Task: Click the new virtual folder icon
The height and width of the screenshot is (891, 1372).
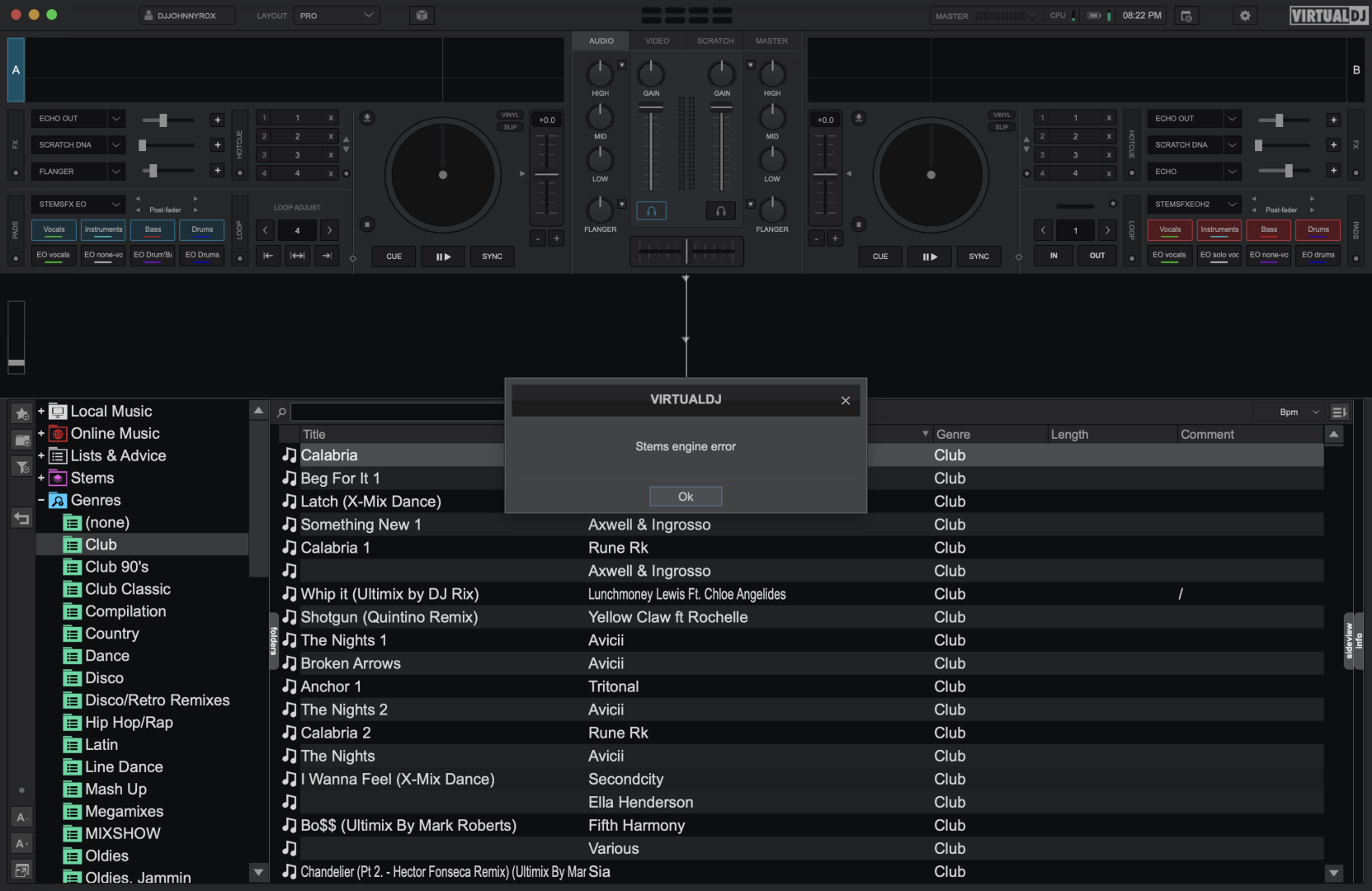Action: (21, 440)
